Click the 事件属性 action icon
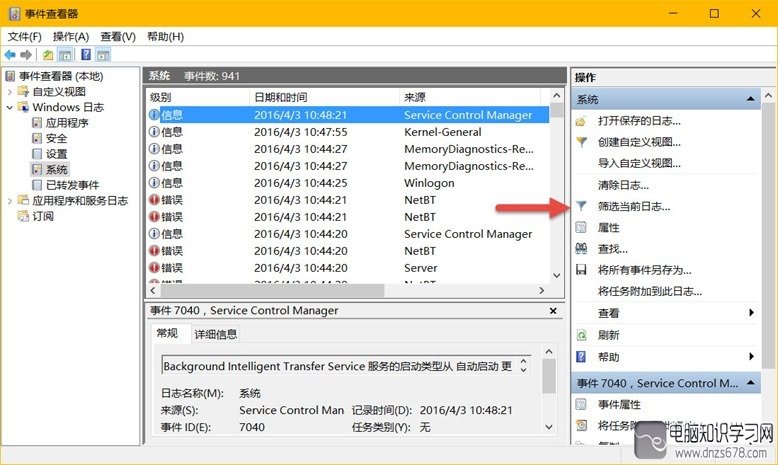 [x=582, y=404]
